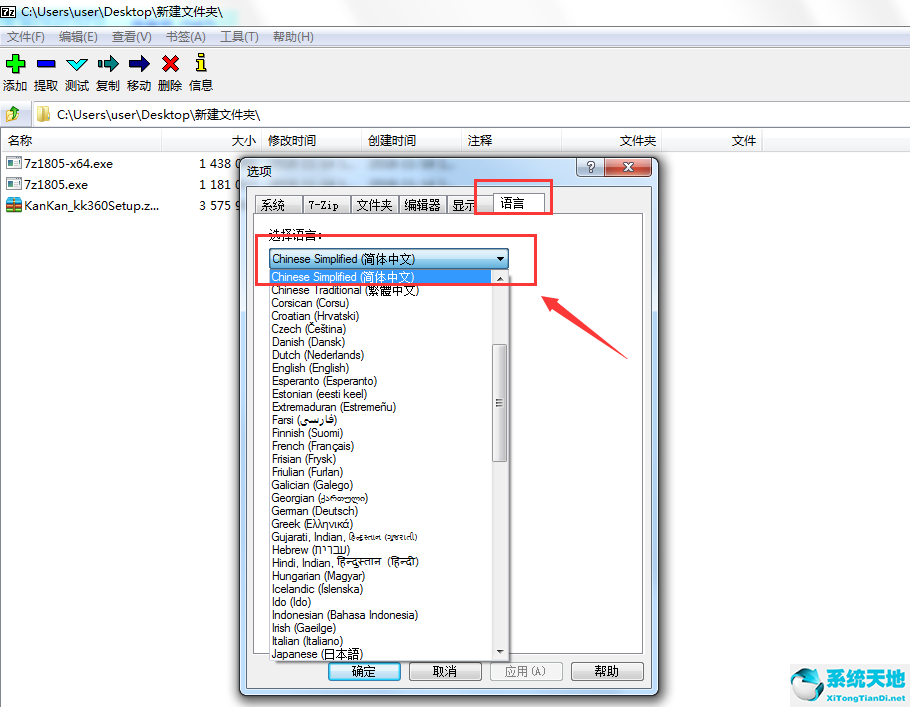Click the 名称 column header
The height and width of the screenshot is (707, 910).
20,141
